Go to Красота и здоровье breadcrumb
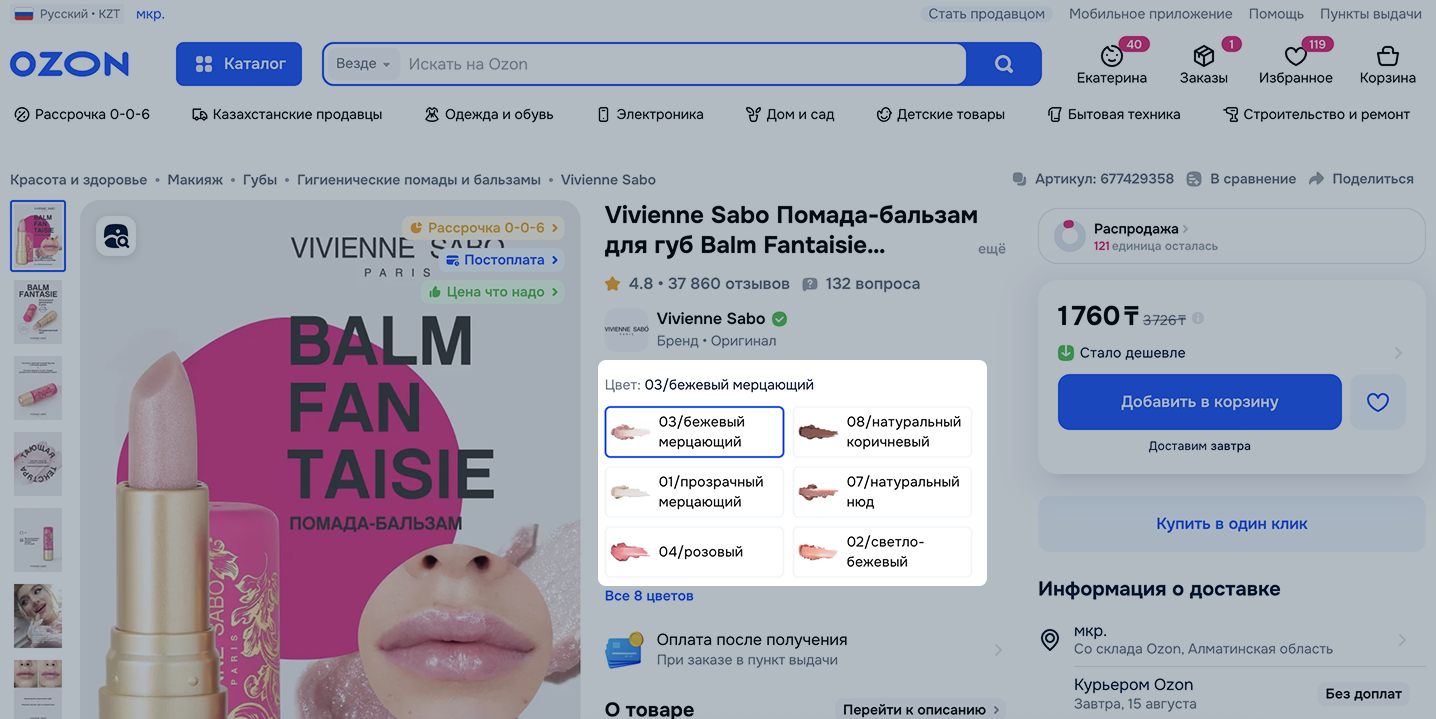 click(x=78, y=180)
